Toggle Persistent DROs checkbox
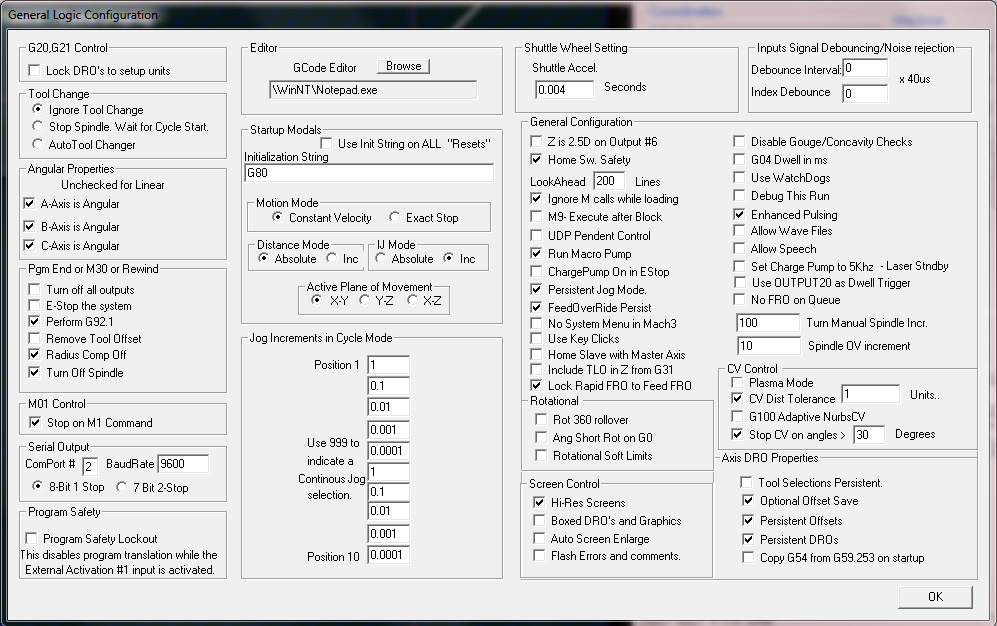The image size is (997, 626). click(748, 539)
